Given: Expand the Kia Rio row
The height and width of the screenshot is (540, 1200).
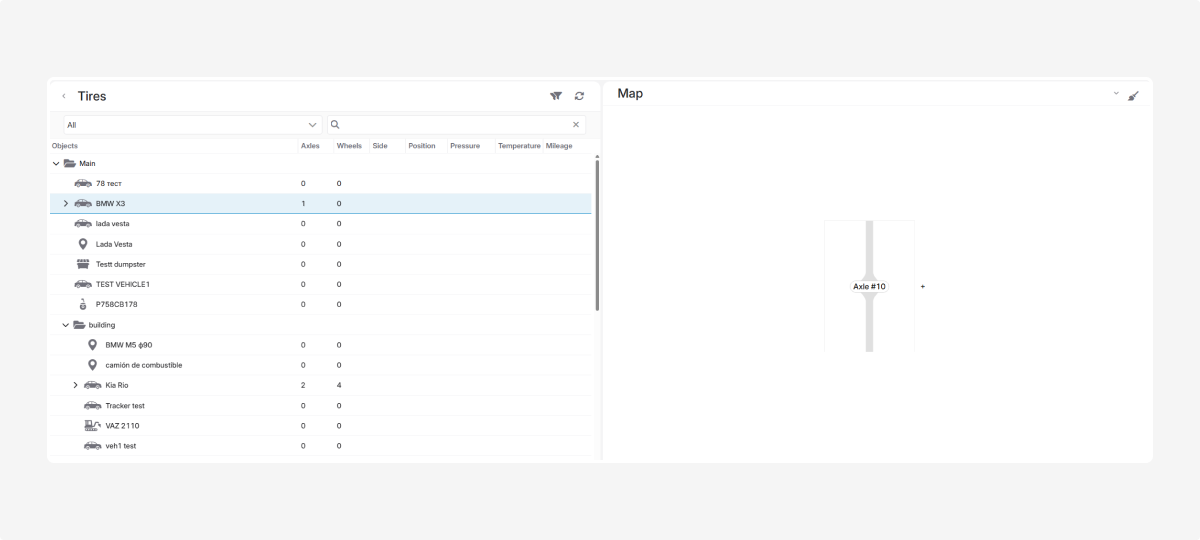Looking at the screenshot, I should tap(76, 385).
